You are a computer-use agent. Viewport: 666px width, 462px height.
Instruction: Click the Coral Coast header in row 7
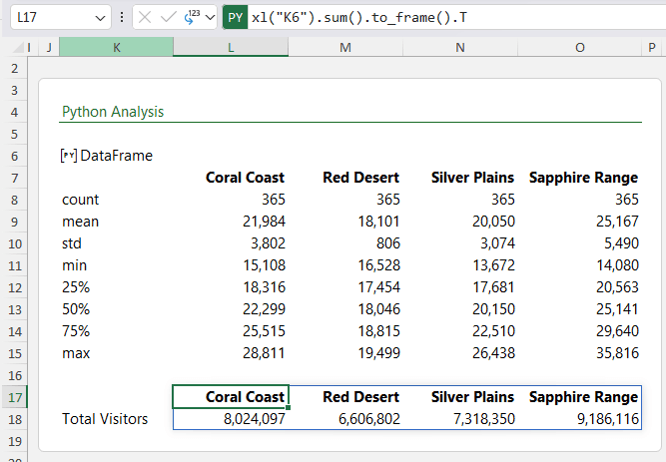point(245,177)
